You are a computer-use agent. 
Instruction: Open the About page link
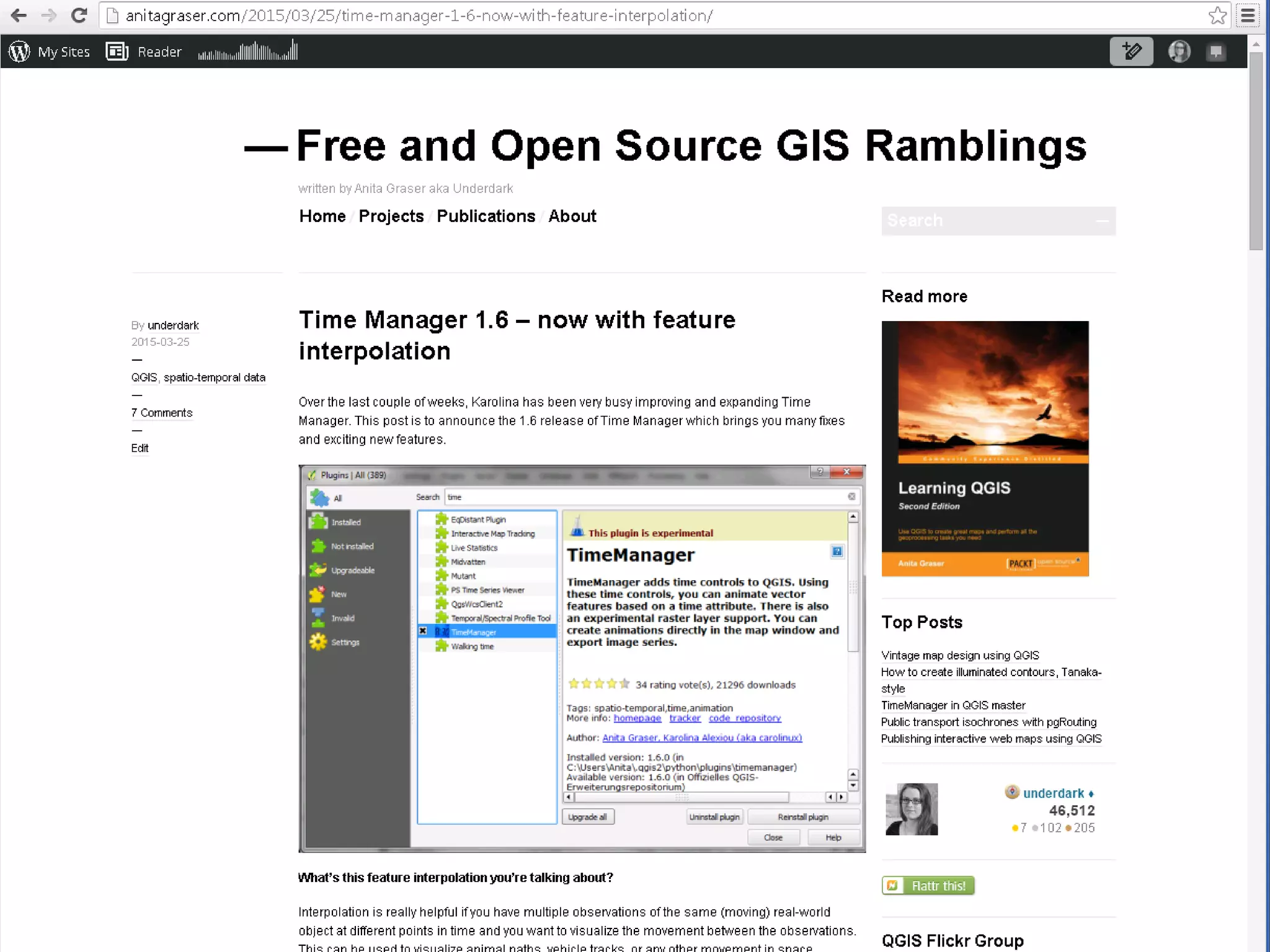click(572, 216)
